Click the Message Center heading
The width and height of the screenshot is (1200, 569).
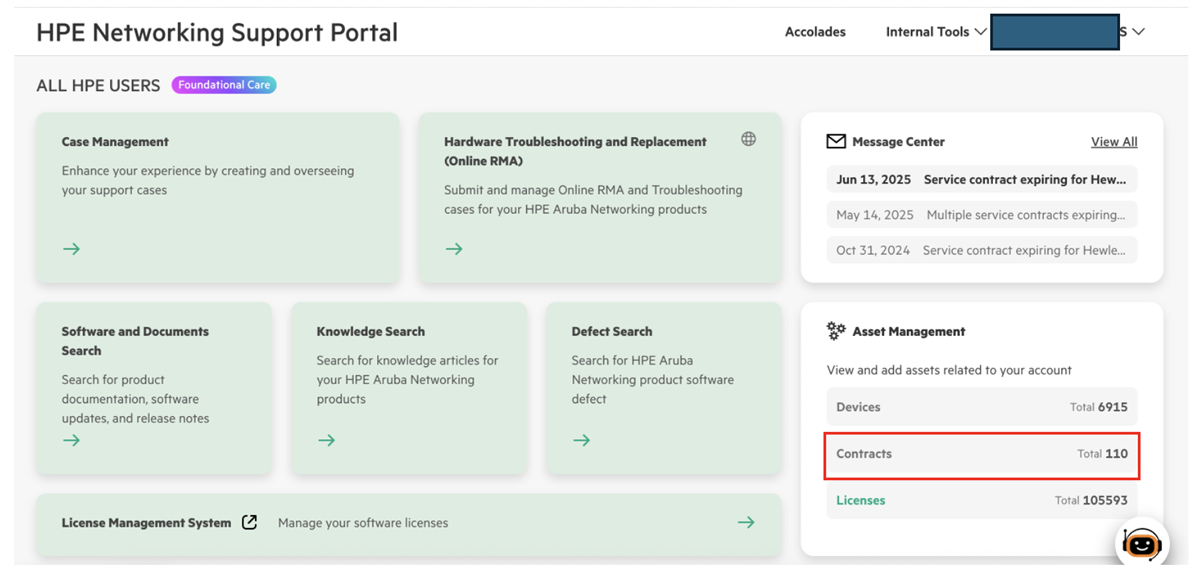pyautogui.click(x=898, y=142)
